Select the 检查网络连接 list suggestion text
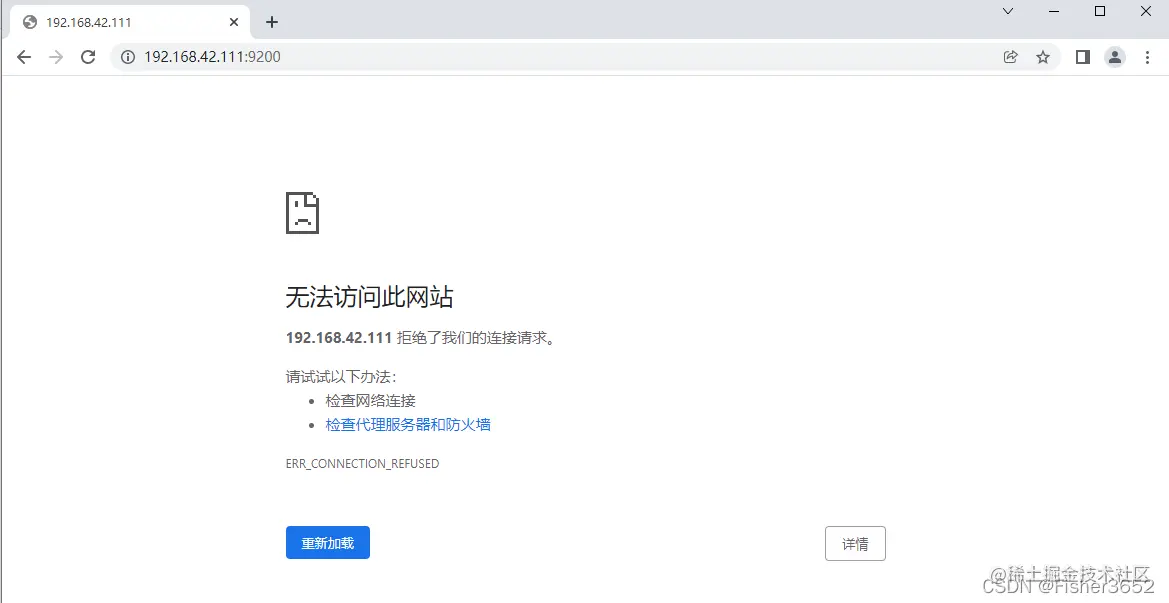 [370, 400]
